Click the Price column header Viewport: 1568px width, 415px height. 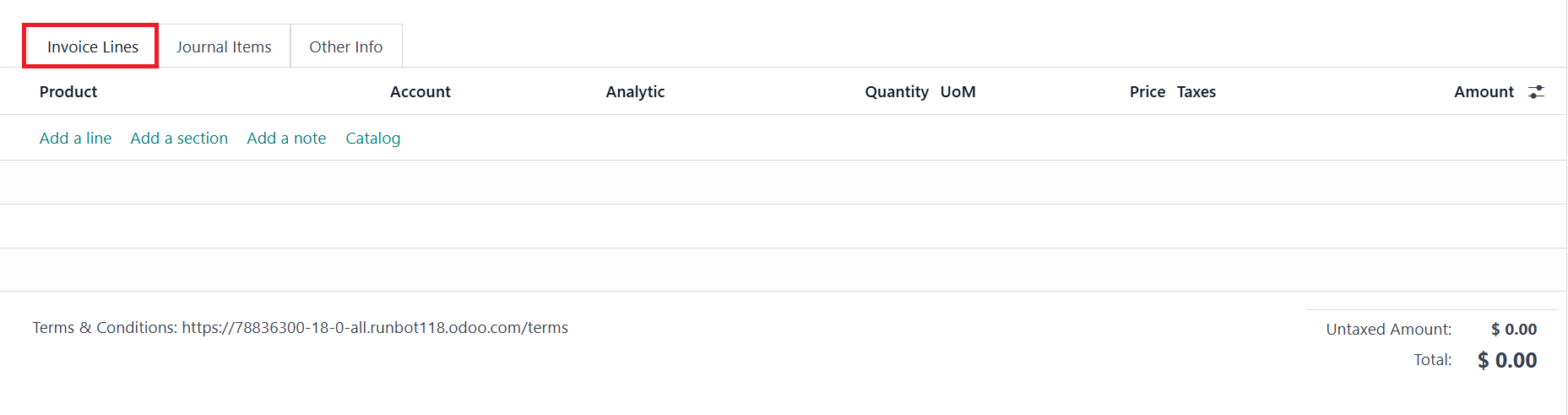coord(1147,92)
